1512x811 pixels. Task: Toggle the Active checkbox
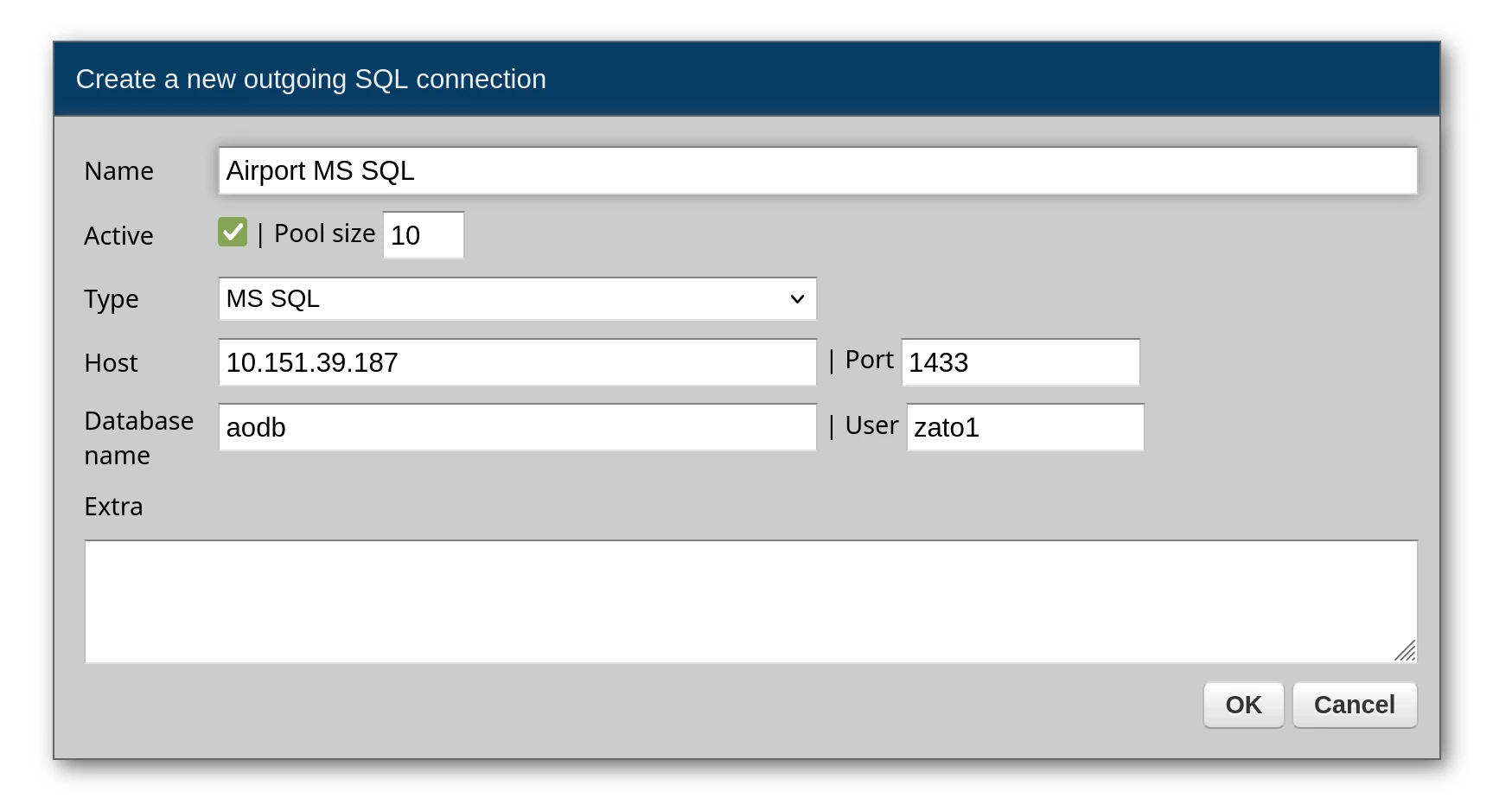[233, 233]
